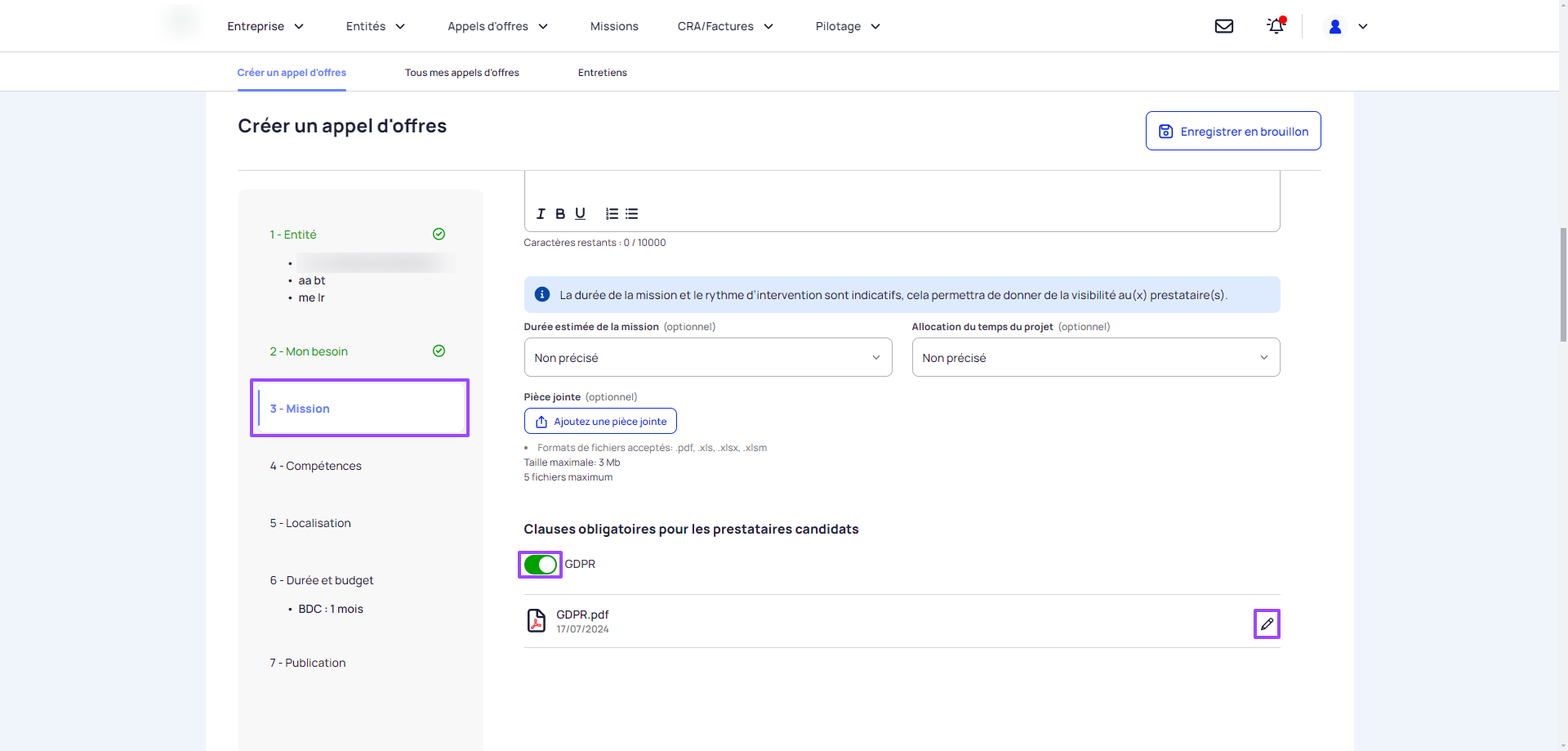Open Durée estimée de la mission dropdown
Image resolution: width=1568 pixels, height=751 pixels.
(707, 358)
